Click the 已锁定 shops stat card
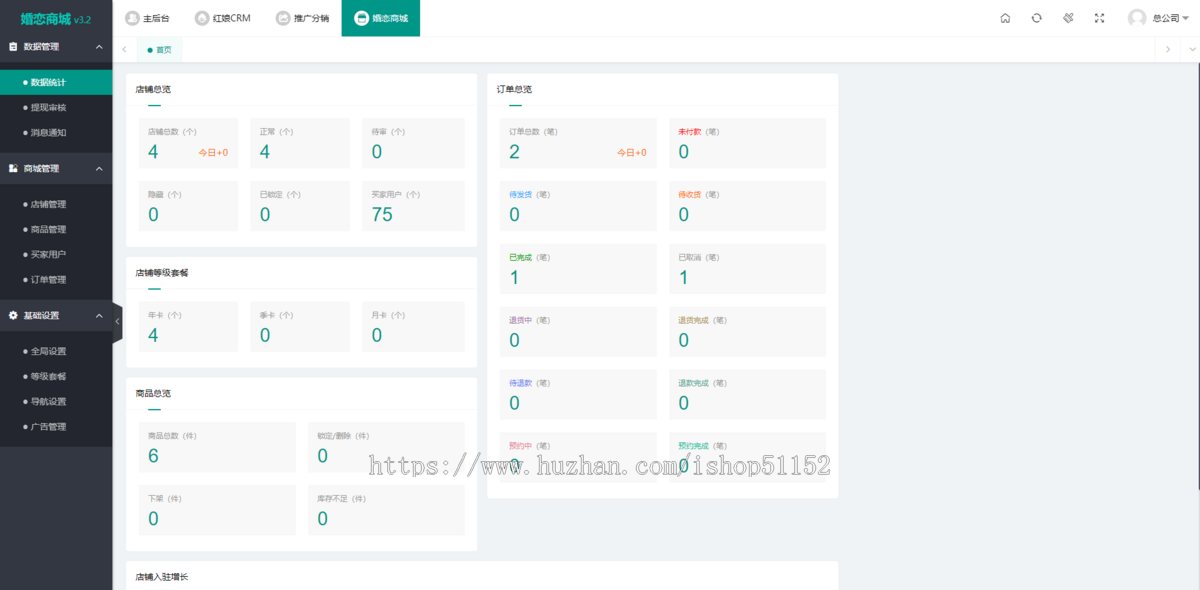The width and height of the screenshot is (1200, 590). pos(300,206)
